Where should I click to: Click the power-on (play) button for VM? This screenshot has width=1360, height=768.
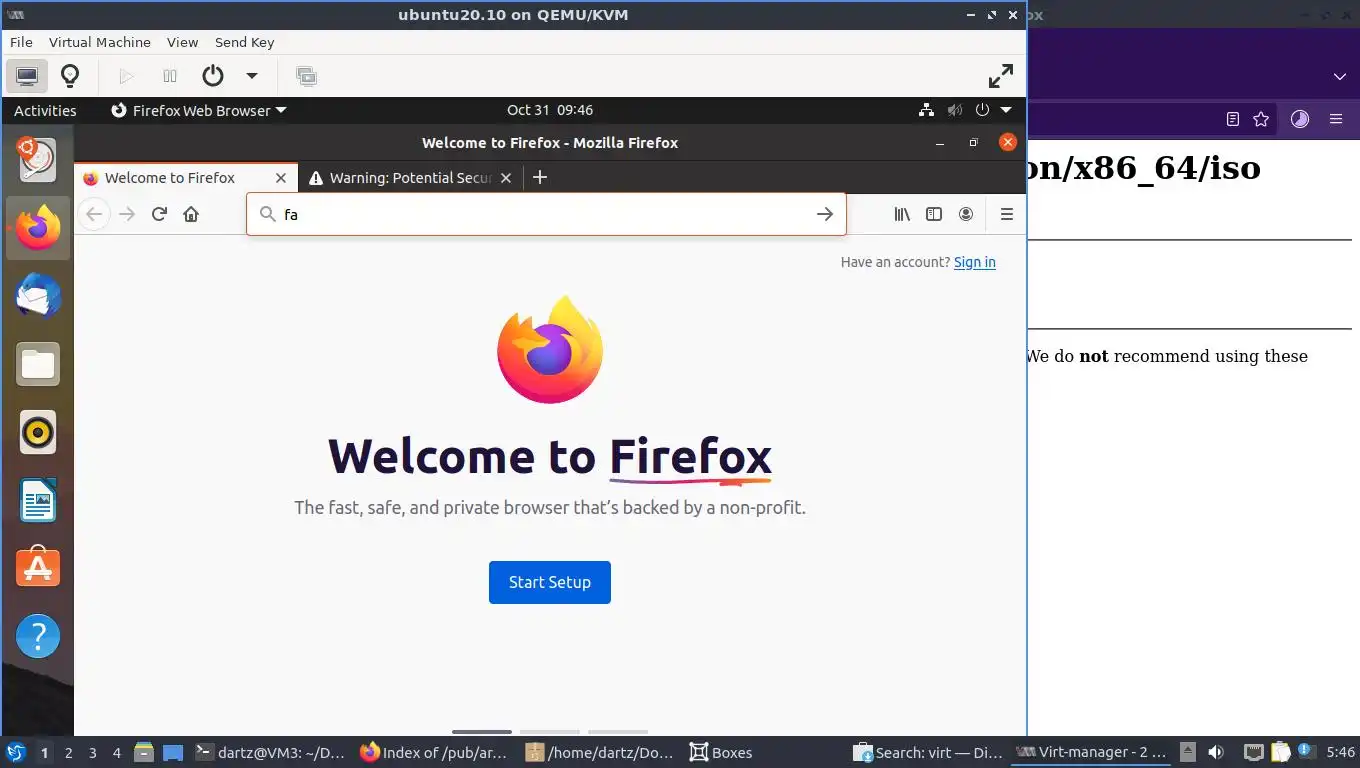tap(126, 76)
